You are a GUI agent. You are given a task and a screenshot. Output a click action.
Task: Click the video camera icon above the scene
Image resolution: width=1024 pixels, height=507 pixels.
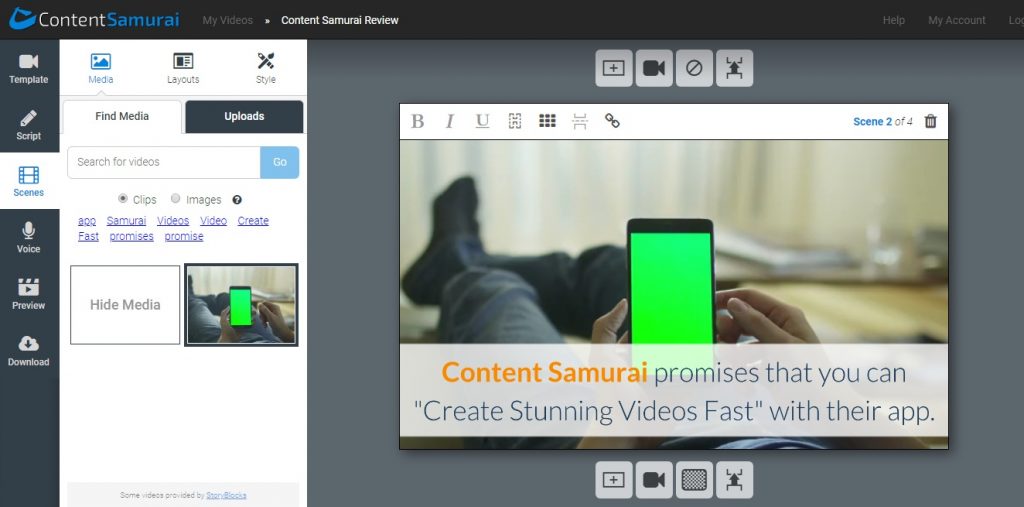click(654, 68)
